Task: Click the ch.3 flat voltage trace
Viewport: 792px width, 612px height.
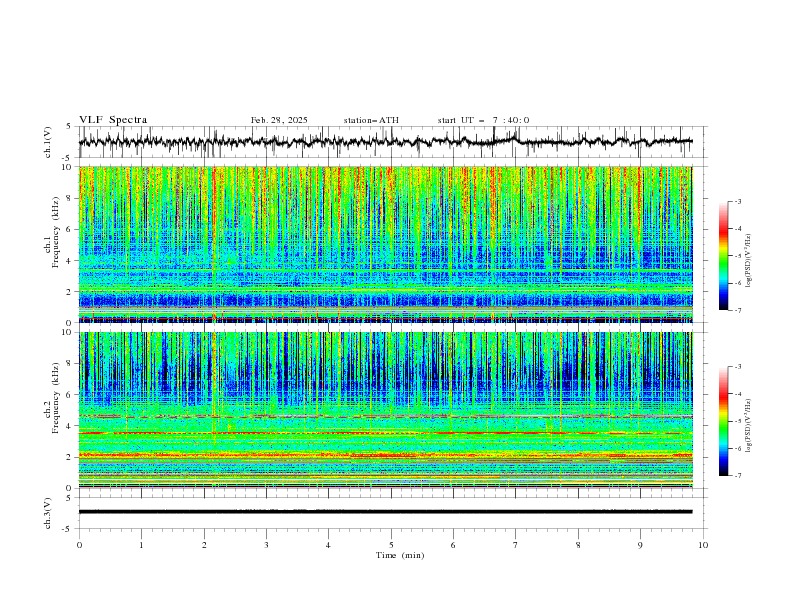Action: pos(386,512)
